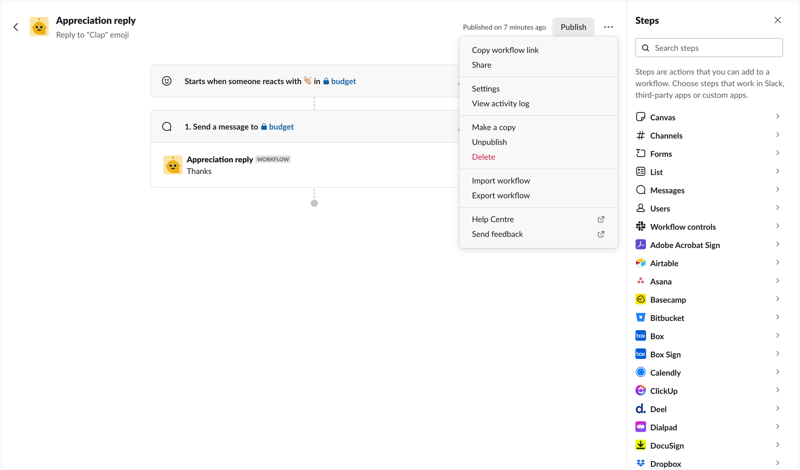The width and height of the screenshot is (800, 470).
Task: Expand the Channels steps chevron
Action: (x=778, y=135)
